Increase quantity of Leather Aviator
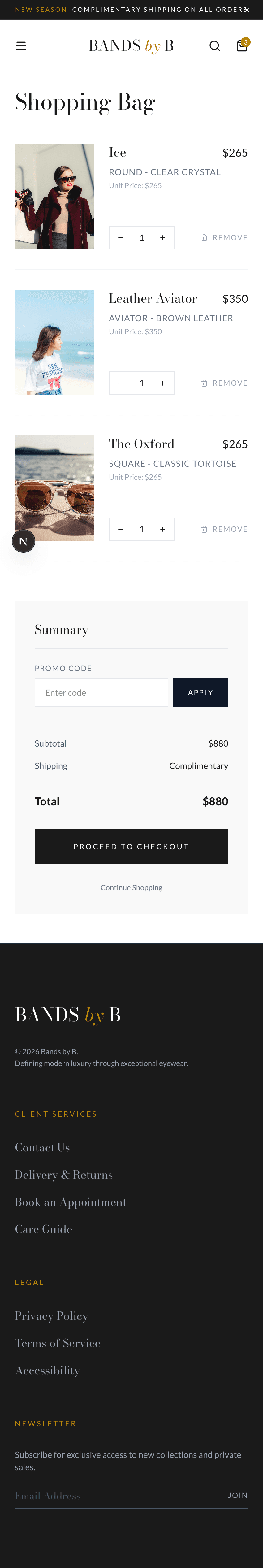The image size is (263, 1568). [162, 383]
